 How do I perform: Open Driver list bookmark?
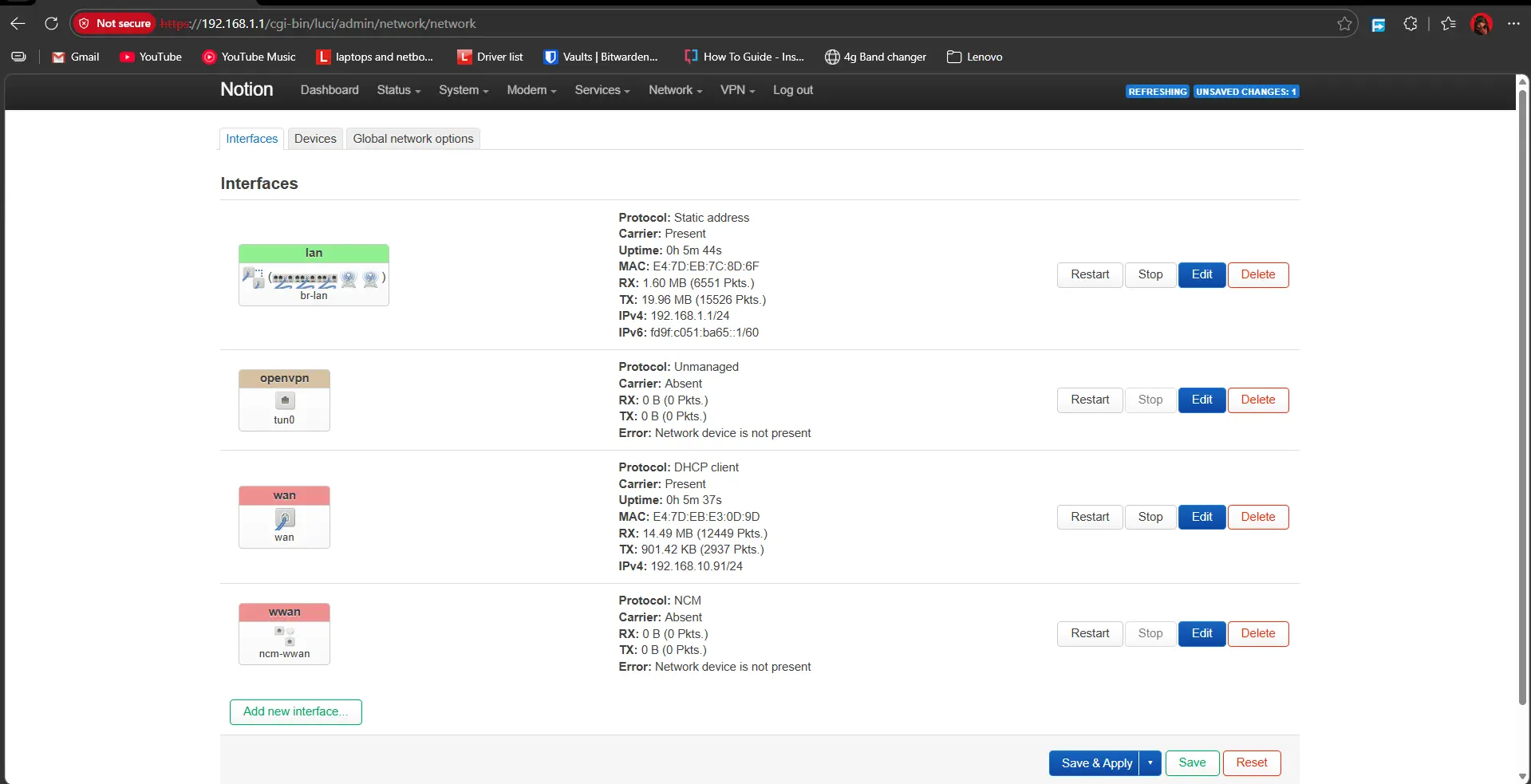[x=490, y=57]
